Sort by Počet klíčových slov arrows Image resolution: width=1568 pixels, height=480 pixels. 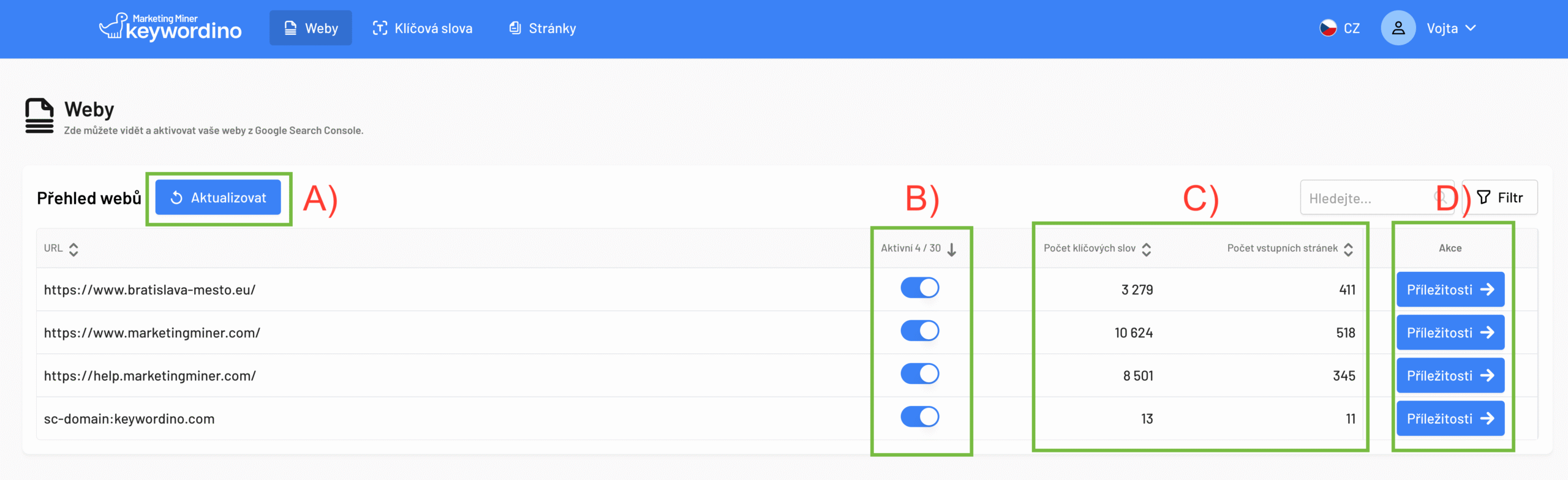[1147, 249]
